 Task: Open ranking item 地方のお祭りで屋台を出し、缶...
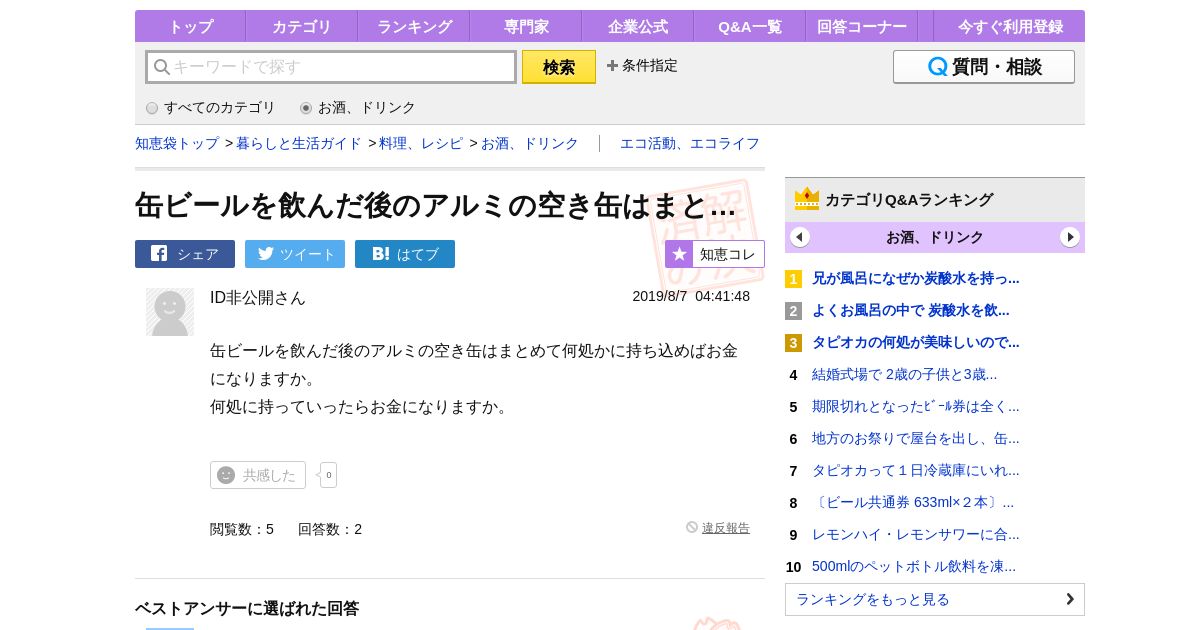coord(916,438)
